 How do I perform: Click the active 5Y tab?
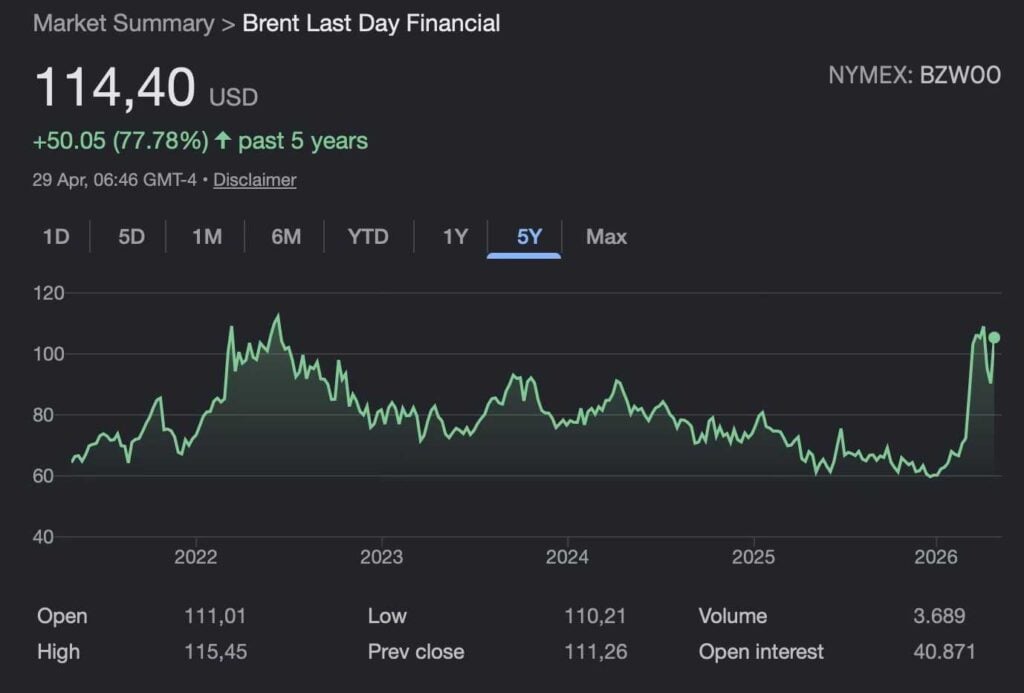tap(529, 237)
